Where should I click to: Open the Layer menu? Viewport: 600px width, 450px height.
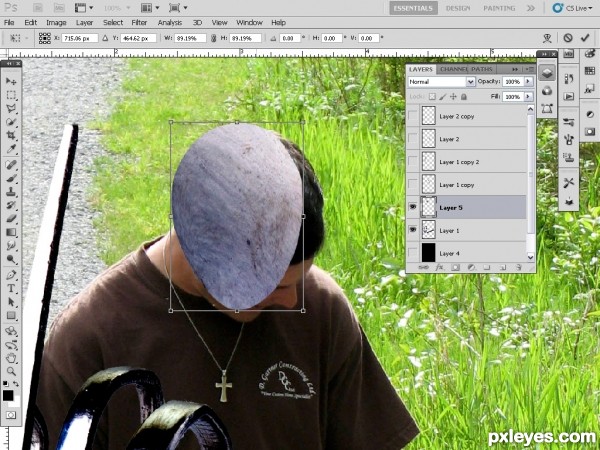click(84, 23)
